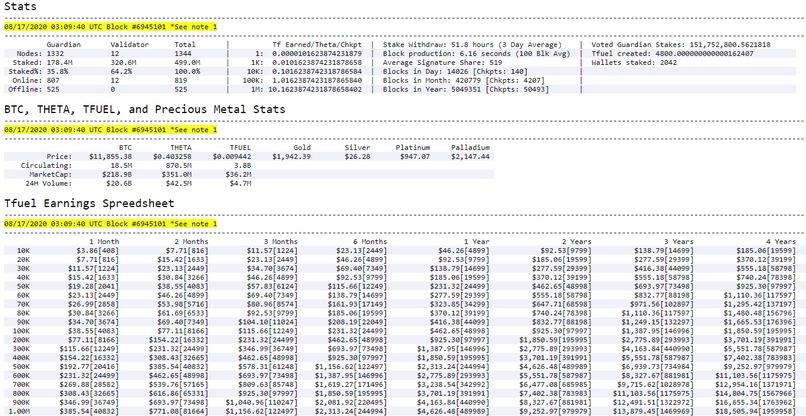Viewport: 806px width, 416px height.
Task: Click the Silver price "$26.28"
Action: 357,156
